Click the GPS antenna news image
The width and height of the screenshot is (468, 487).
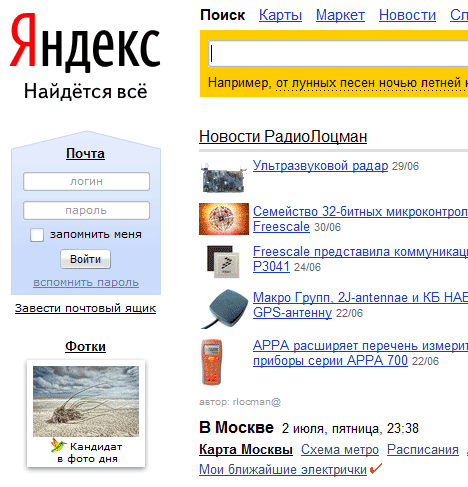pos(224,309)
